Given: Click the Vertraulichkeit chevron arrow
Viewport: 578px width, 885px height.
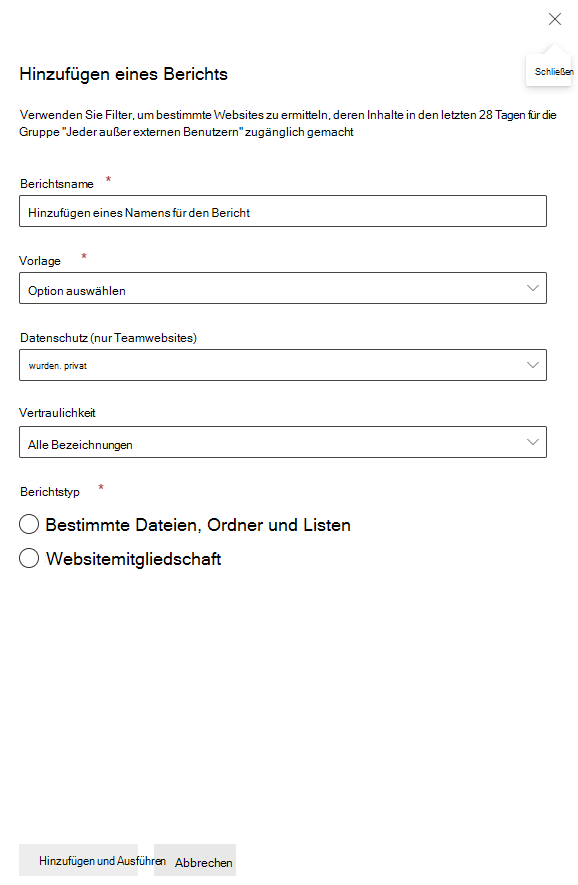Looking at the screenshot, I should [x=532, y=442].
